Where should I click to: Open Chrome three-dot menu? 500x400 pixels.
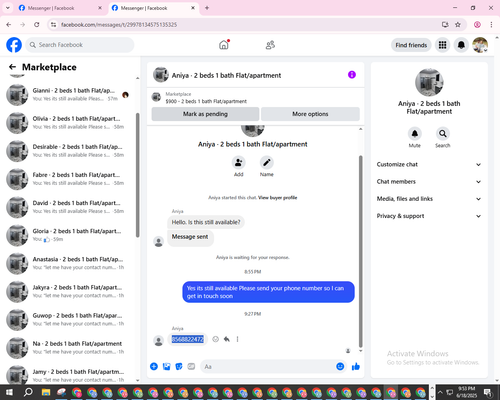click(x=491, y=24)
